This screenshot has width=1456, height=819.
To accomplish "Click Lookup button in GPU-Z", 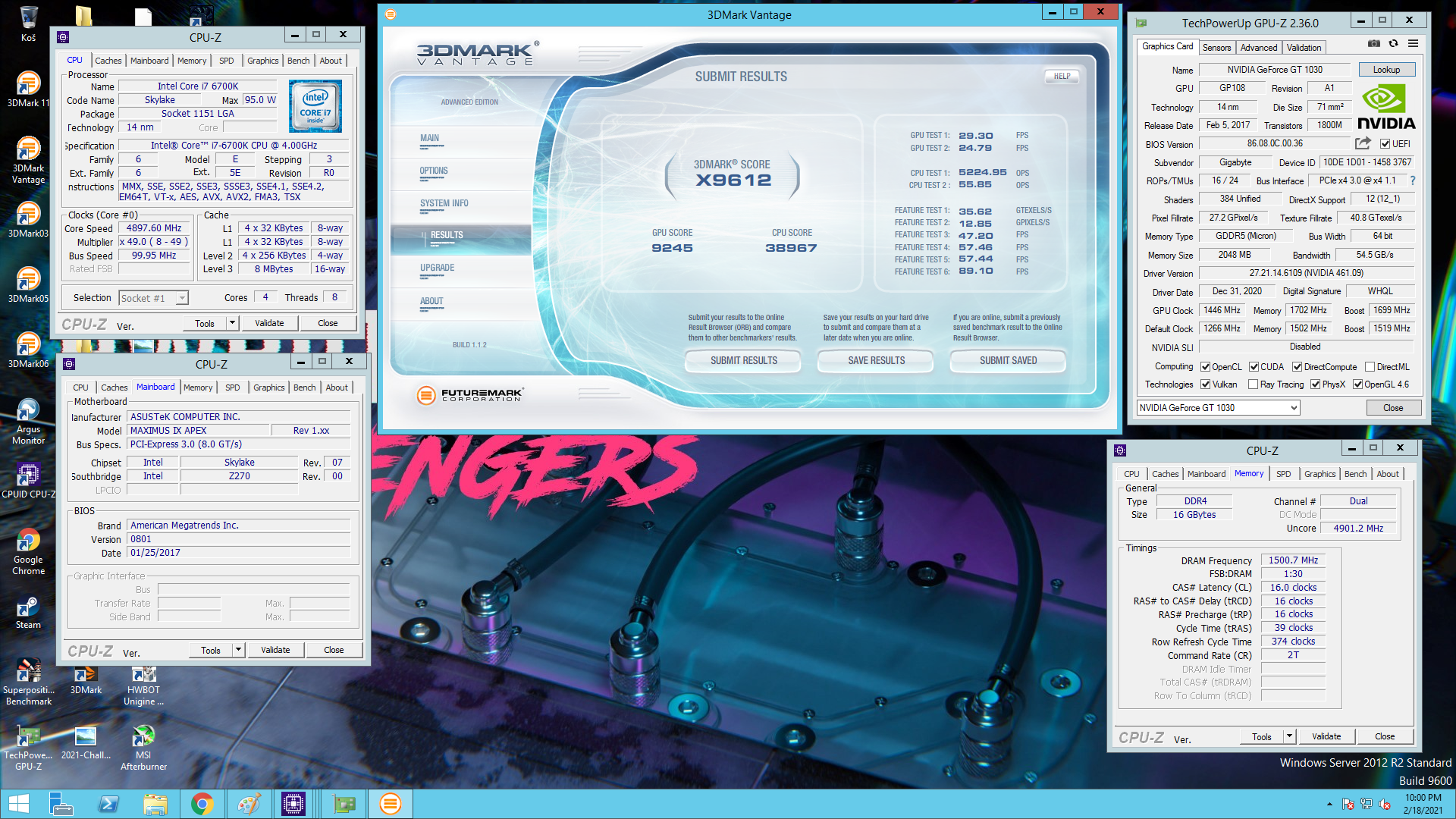I will [x=1386, y=70].
